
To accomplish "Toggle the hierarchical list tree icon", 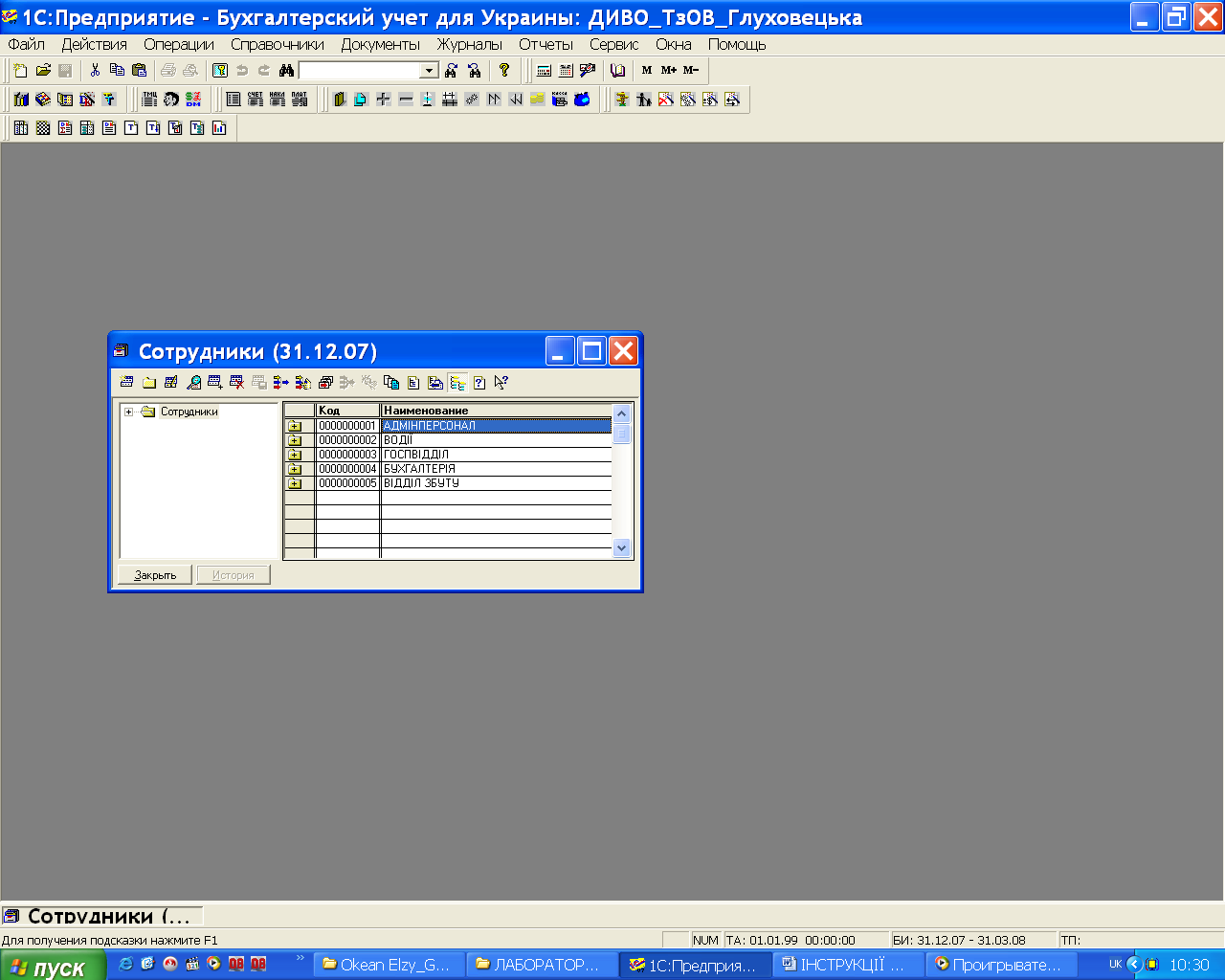I will (x=457, y=382).
